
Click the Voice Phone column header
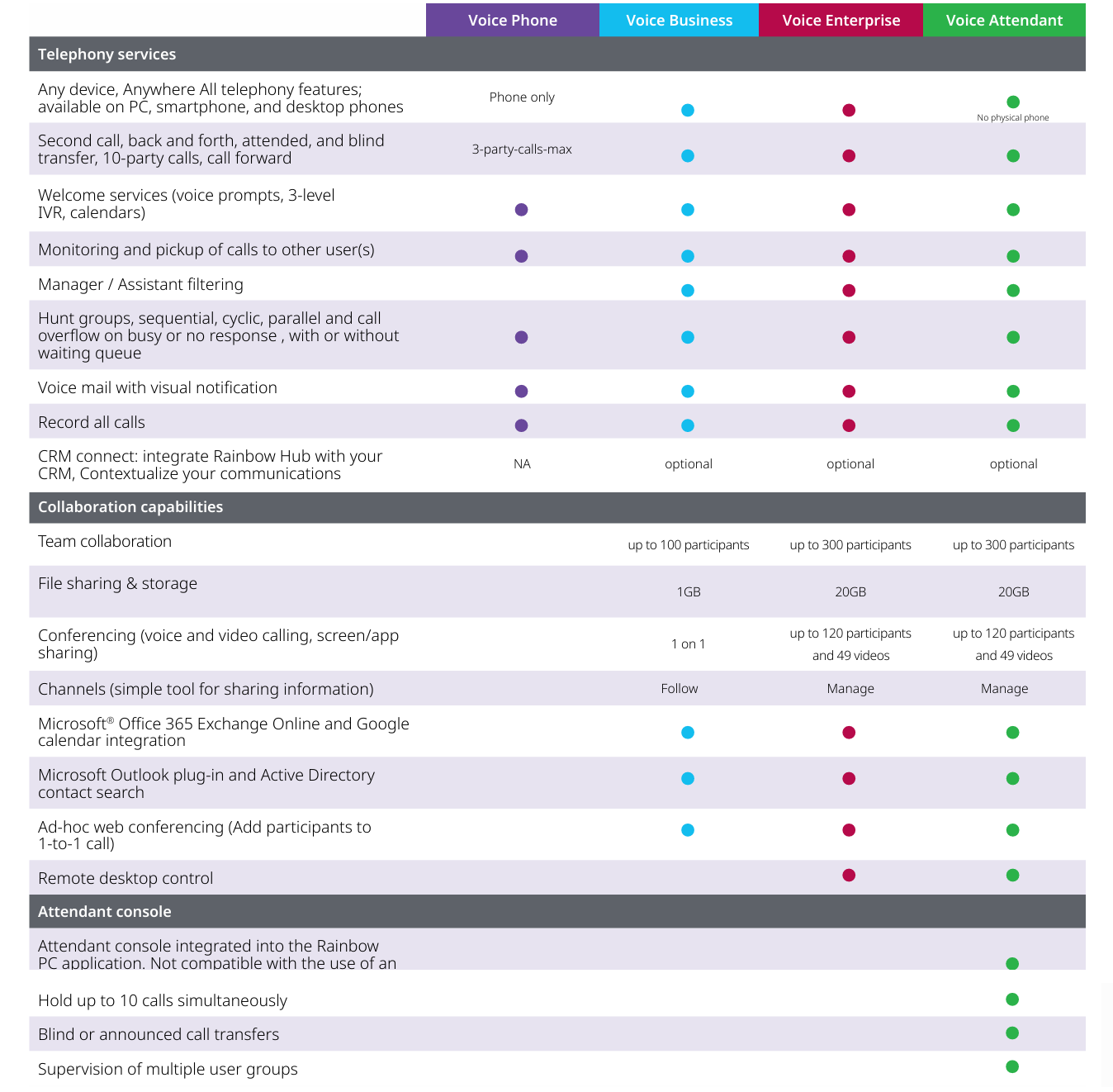click(512, 21)
